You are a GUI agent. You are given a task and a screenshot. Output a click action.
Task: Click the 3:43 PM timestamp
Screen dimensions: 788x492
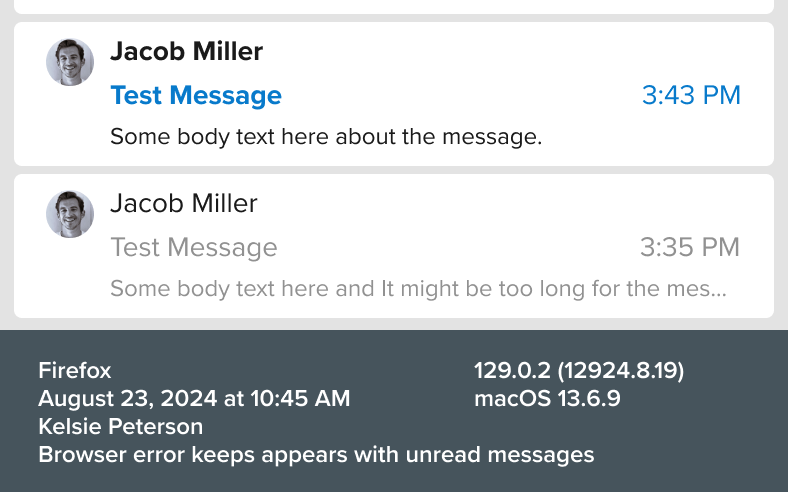pyautogui.click(x=691, y=96)
